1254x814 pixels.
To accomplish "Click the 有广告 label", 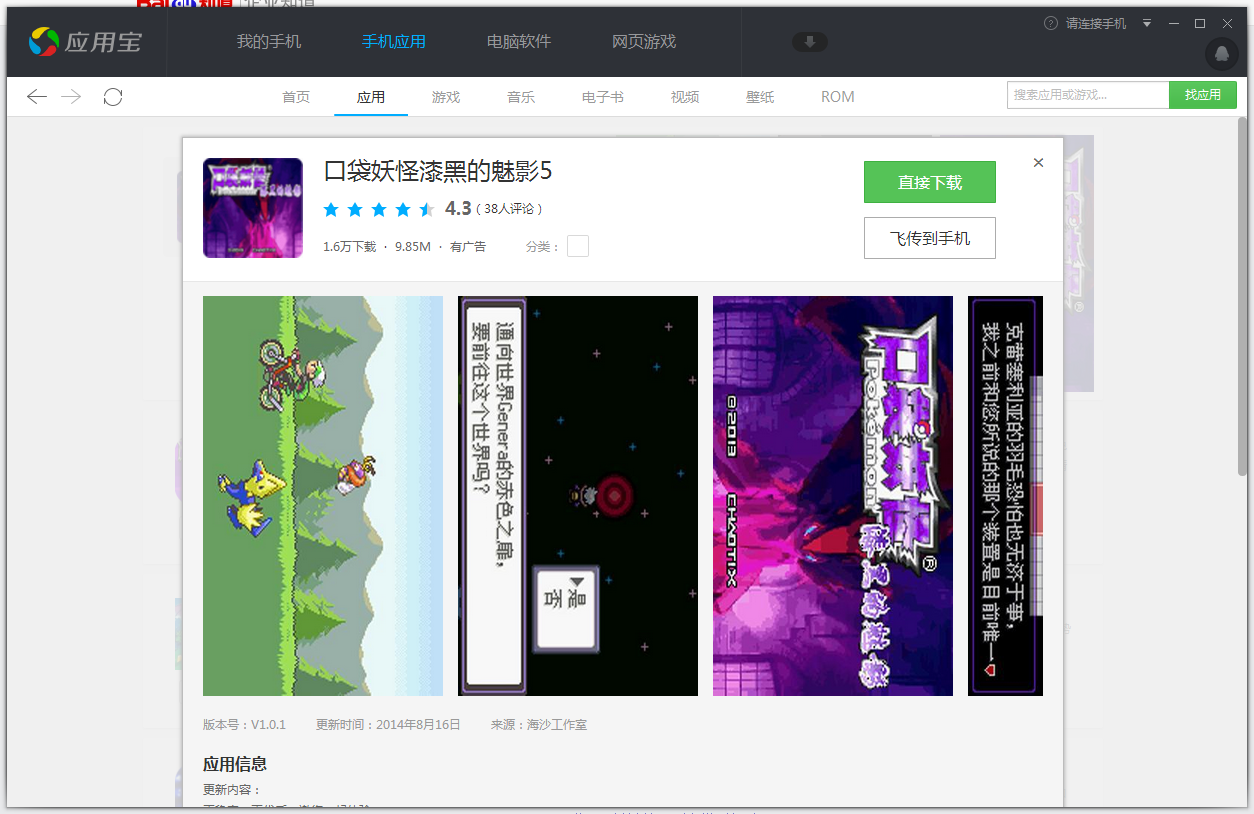I will click(x=468, y=246).
